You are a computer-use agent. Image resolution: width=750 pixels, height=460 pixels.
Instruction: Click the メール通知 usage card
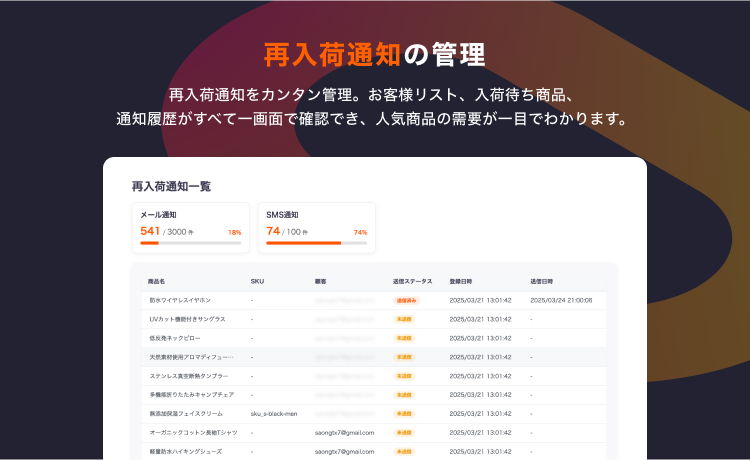191,227
